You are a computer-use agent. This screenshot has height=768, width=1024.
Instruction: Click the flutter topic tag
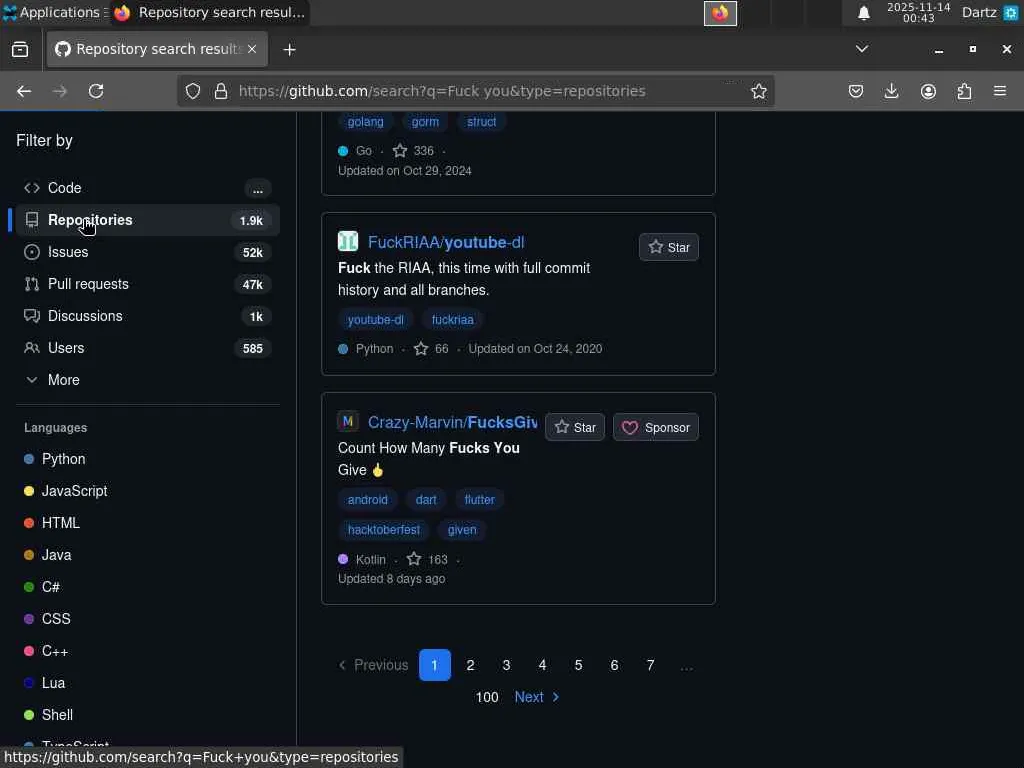(x=479, y=500)
